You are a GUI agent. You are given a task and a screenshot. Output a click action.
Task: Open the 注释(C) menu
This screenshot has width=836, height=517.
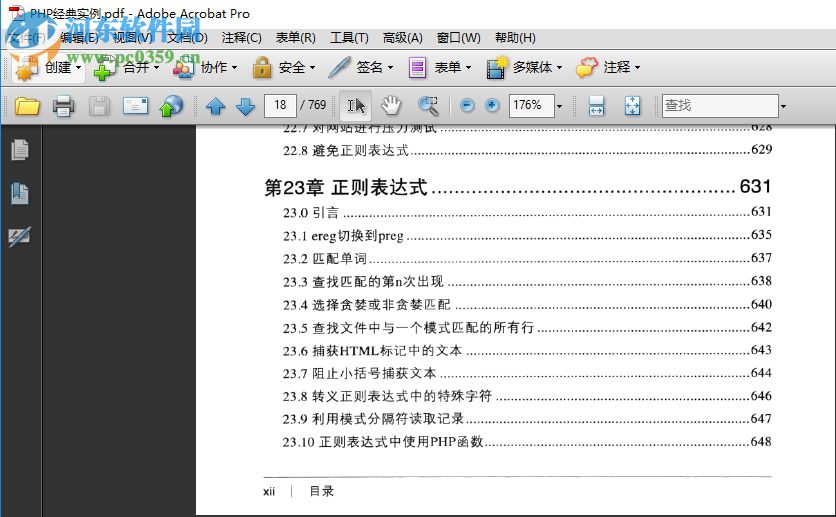click(242, 38)
